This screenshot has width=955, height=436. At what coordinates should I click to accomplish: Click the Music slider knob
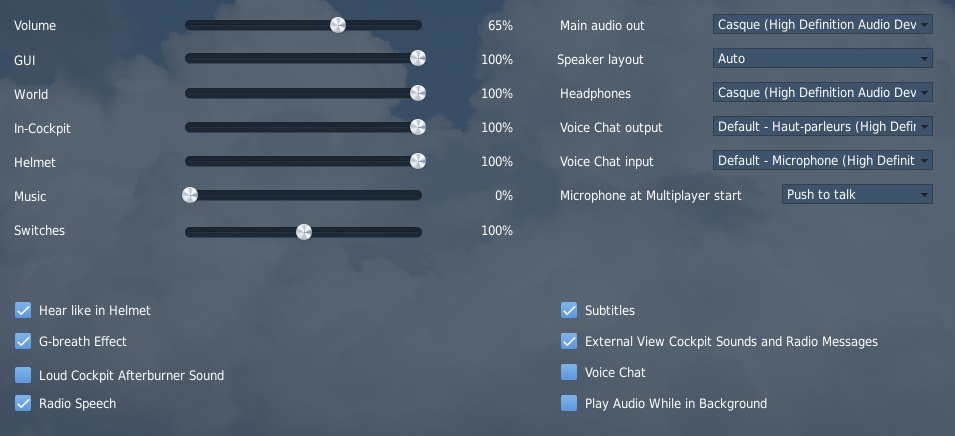pyautogui.click(x=190, y=195)
